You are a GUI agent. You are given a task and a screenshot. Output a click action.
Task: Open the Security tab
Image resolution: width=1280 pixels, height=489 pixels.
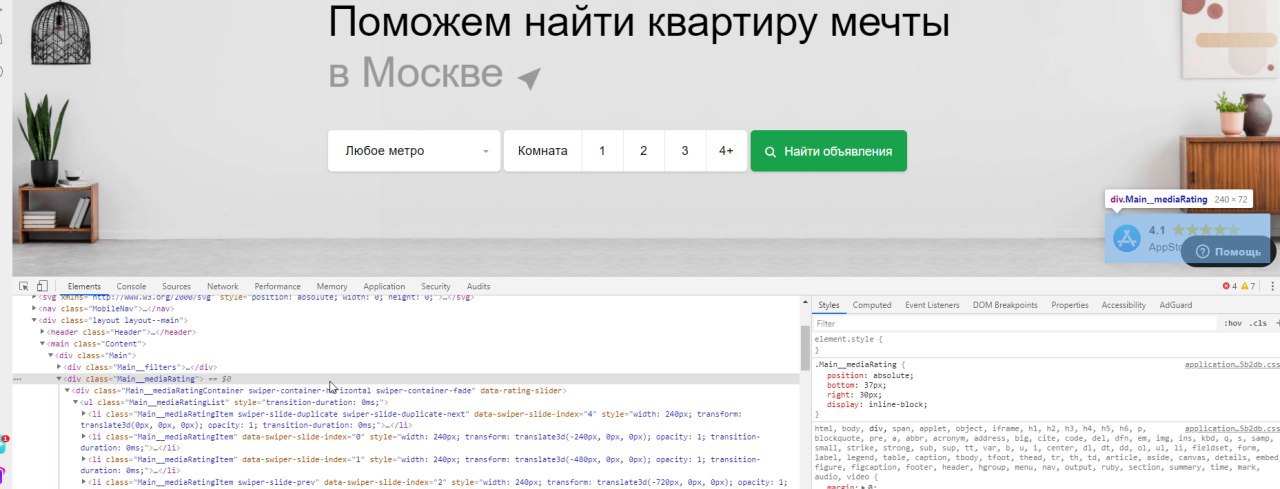(x=436, y=286)
